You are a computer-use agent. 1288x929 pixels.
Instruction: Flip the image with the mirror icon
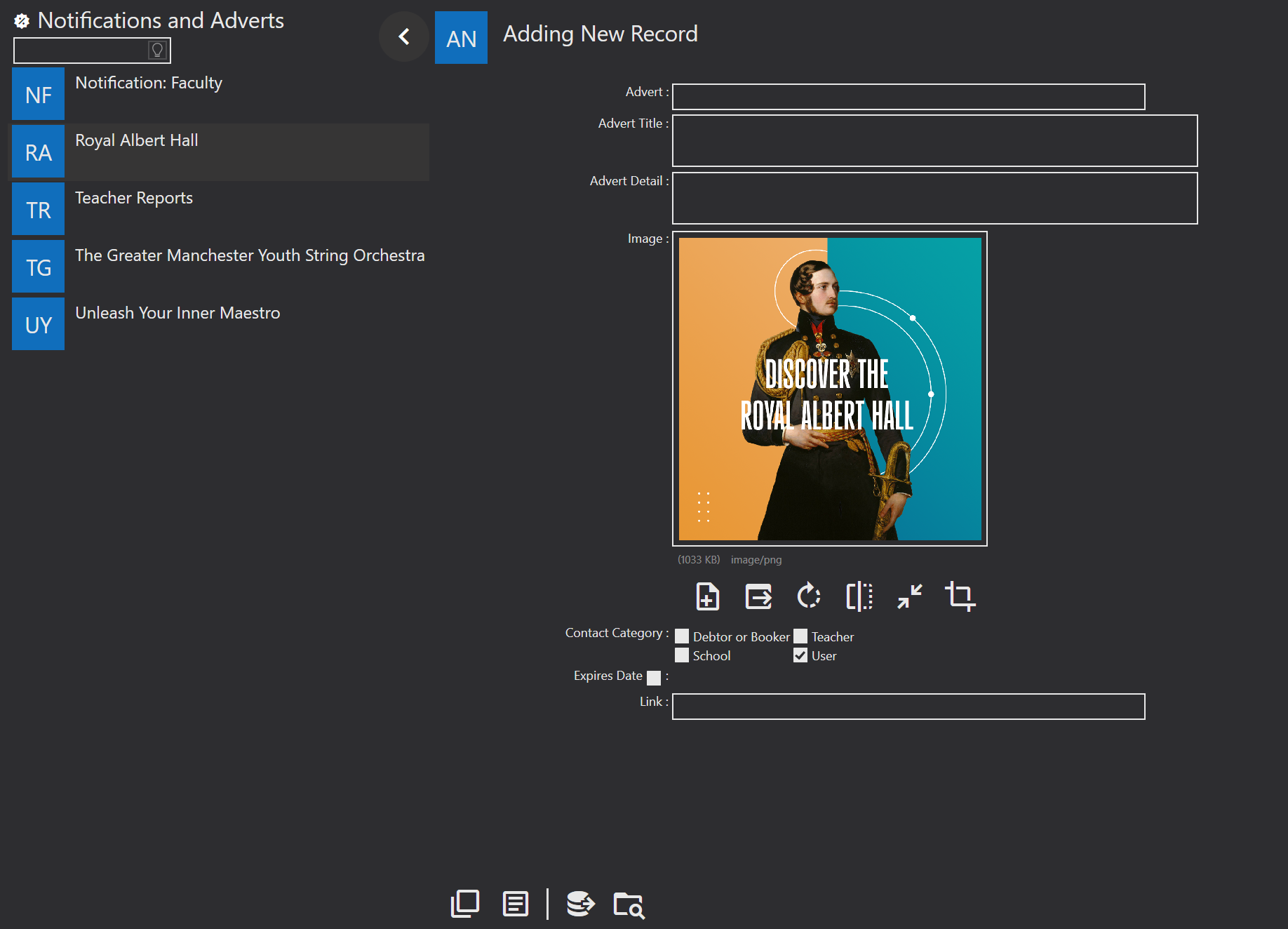point(859,596)
